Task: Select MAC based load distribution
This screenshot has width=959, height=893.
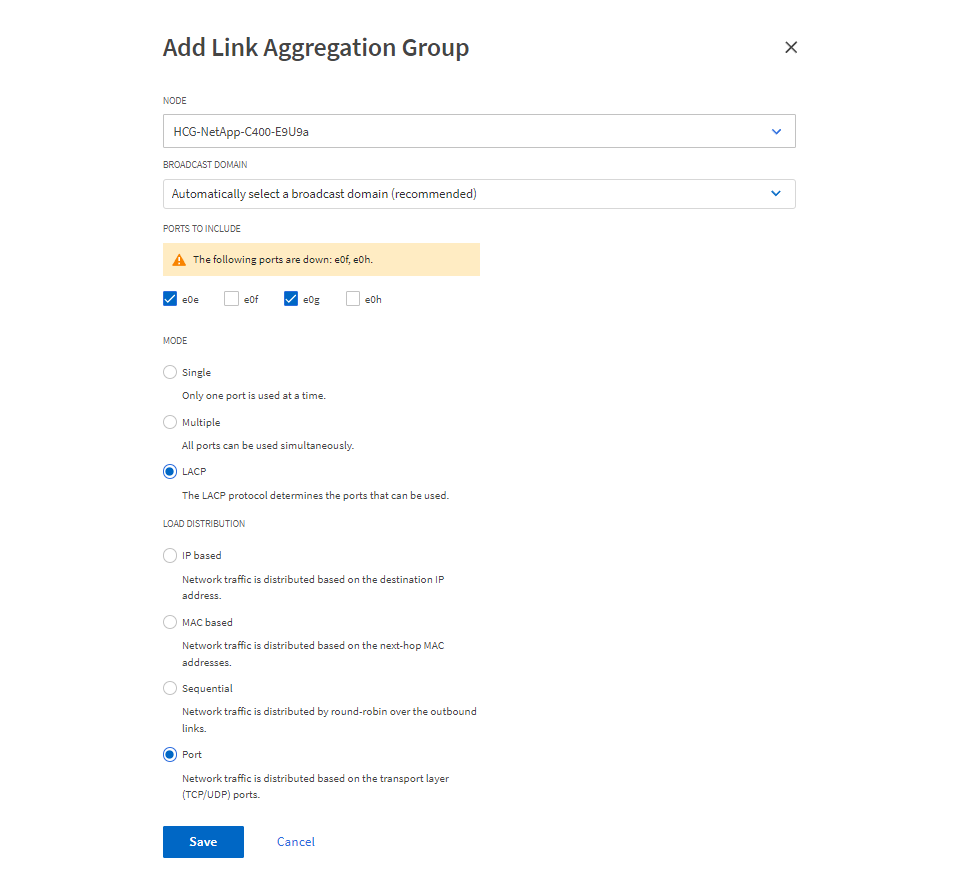Action: tap(170, 622)
